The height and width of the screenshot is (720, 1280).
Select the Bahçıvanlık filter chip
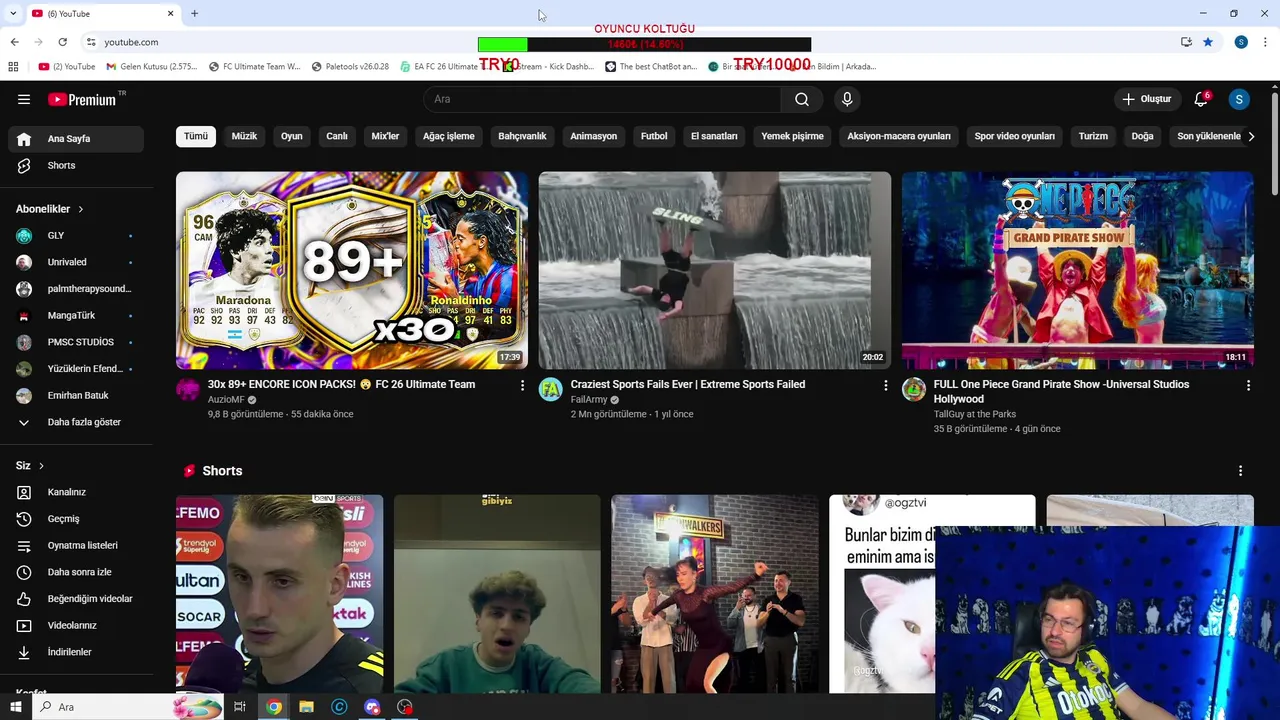[x=522, y=136]
